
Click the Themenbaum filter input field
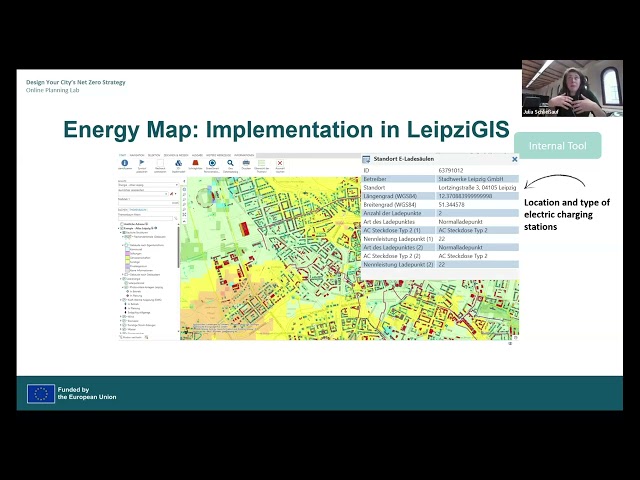[x=145, y=218]
